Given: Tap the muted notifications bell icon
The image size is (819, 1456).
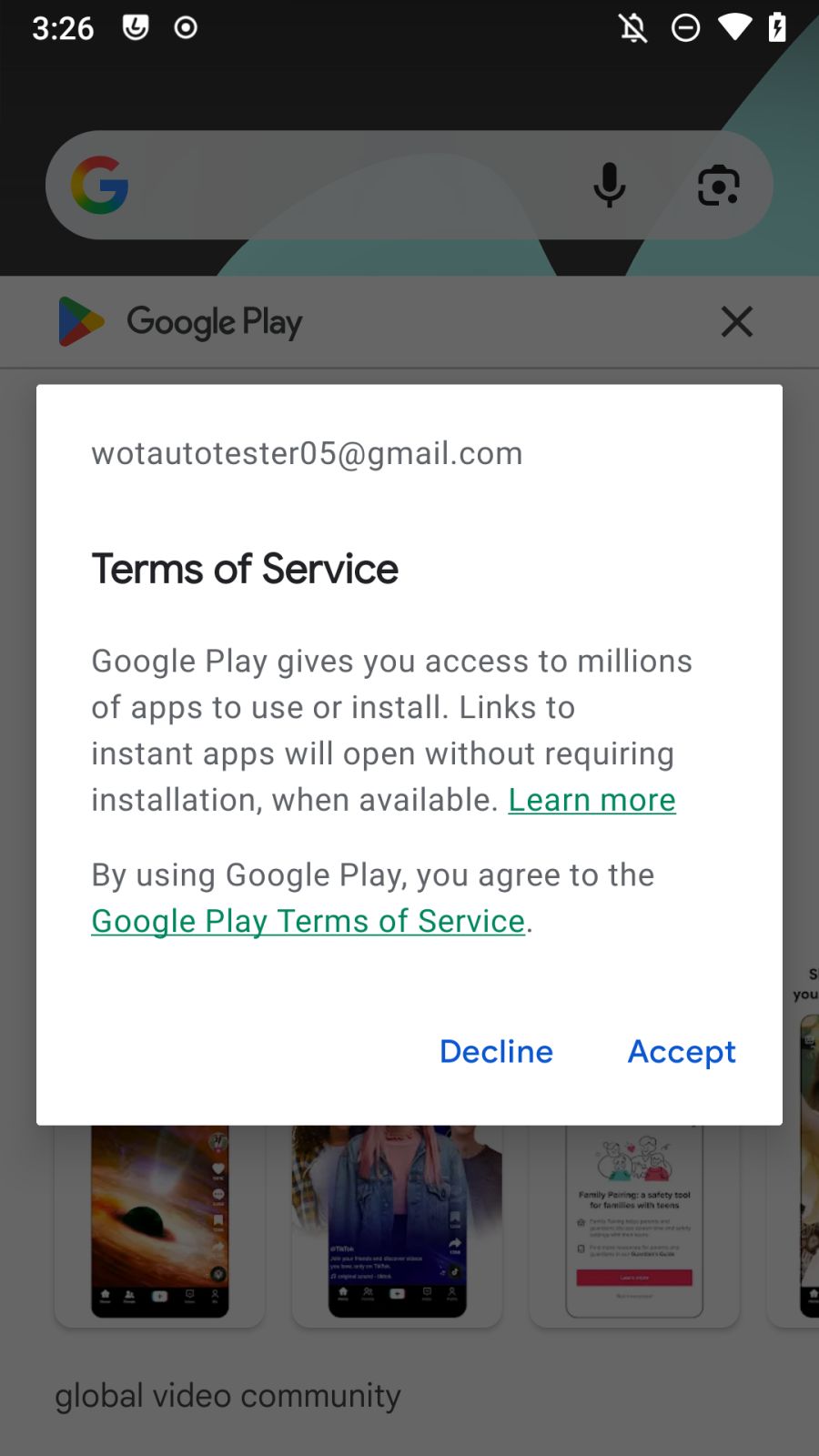Looking at the screenshot, I should (x=633, y=28).
